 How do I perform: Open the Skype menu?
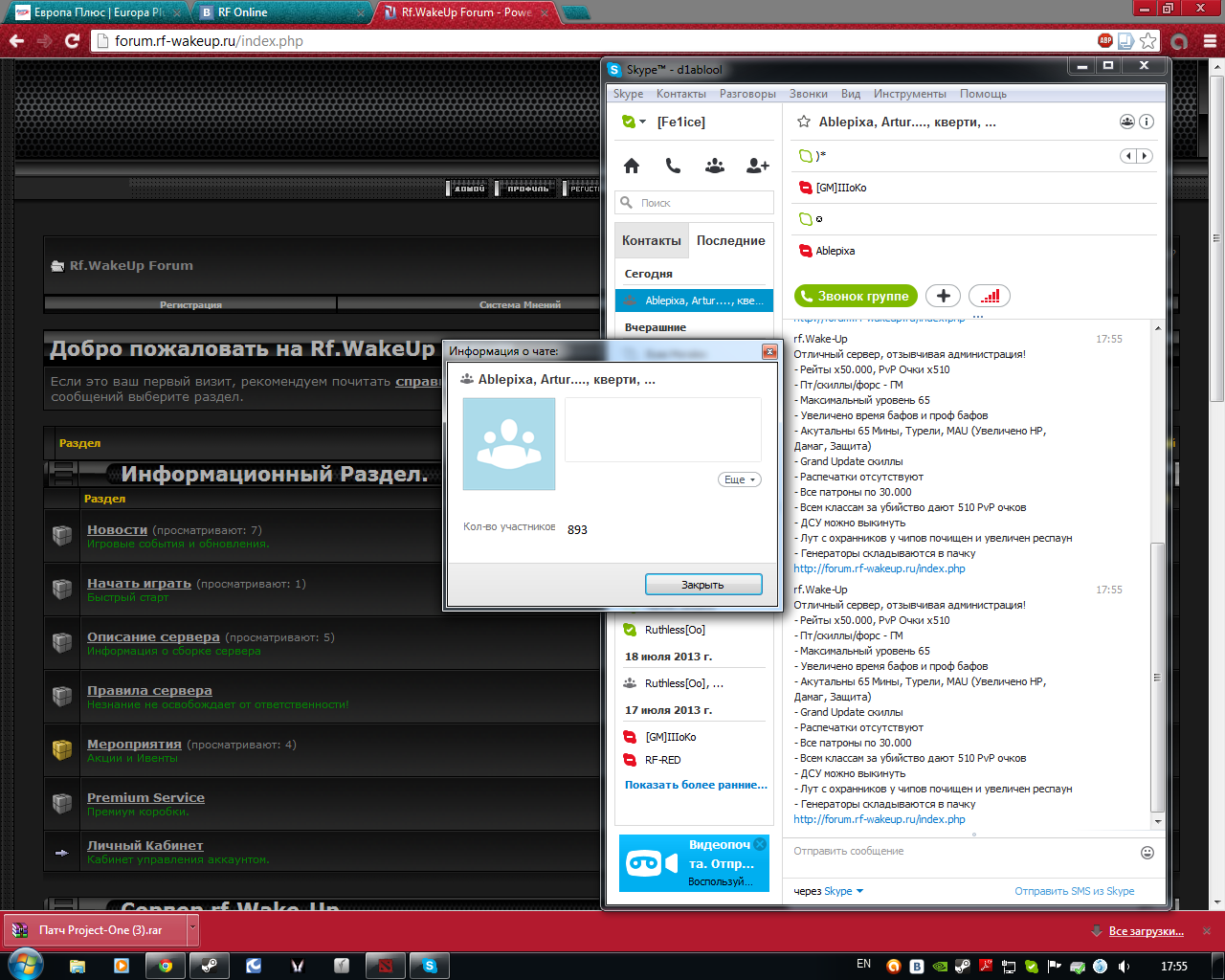pyautogui.click(x=628, y=94)
